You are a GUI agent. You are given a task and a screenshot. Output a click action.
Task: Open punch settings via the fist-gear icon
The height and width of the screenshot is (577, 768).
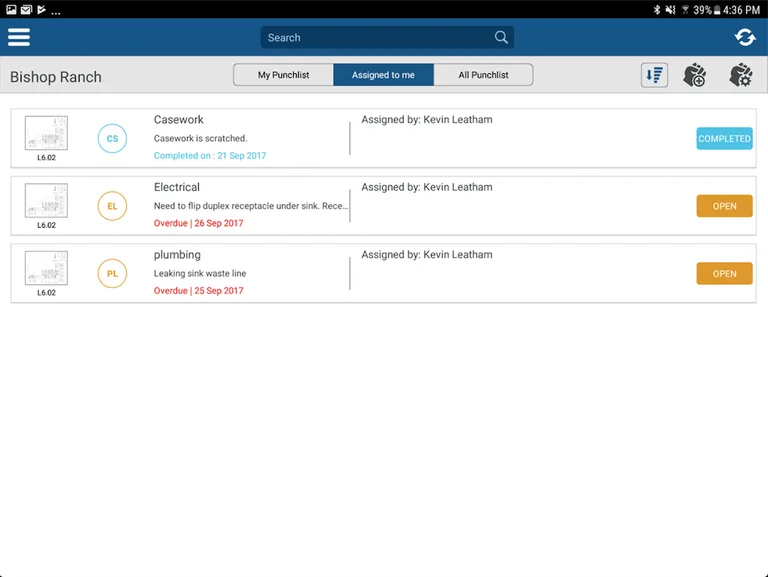point(740,75)
